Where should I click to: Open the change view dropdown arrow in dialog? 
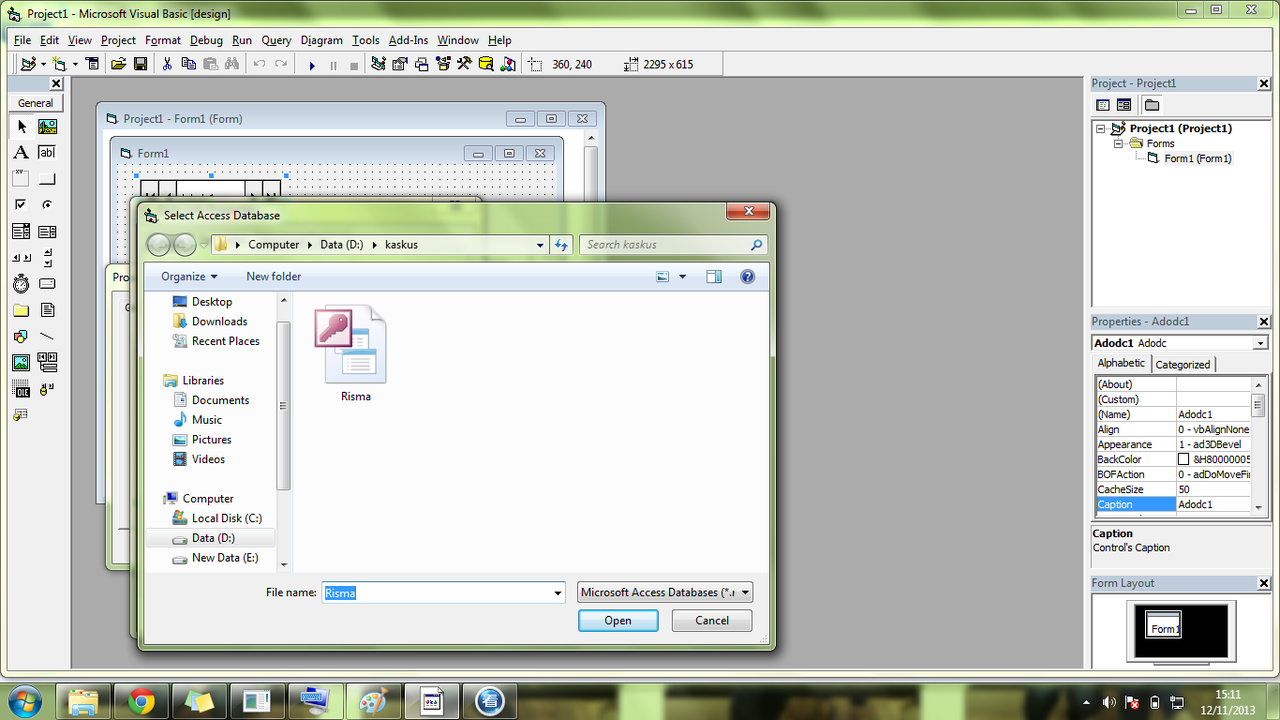(683, 277)
